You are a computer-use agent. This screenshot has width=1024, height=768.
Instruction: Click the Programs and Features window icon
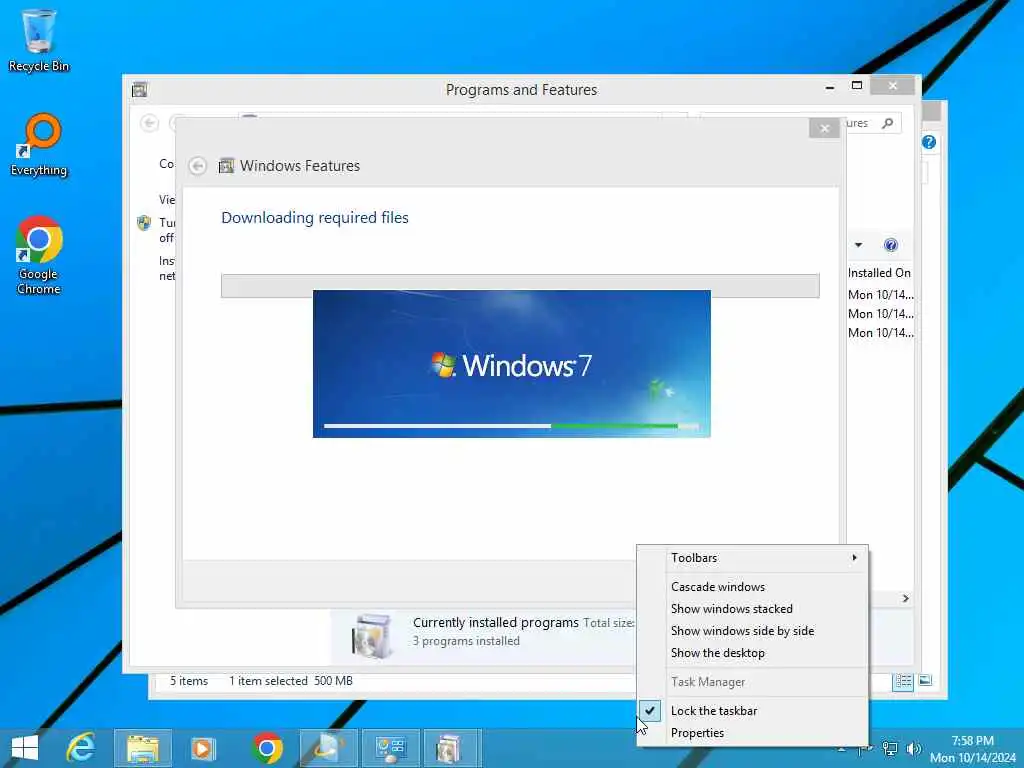coord(139,90)
